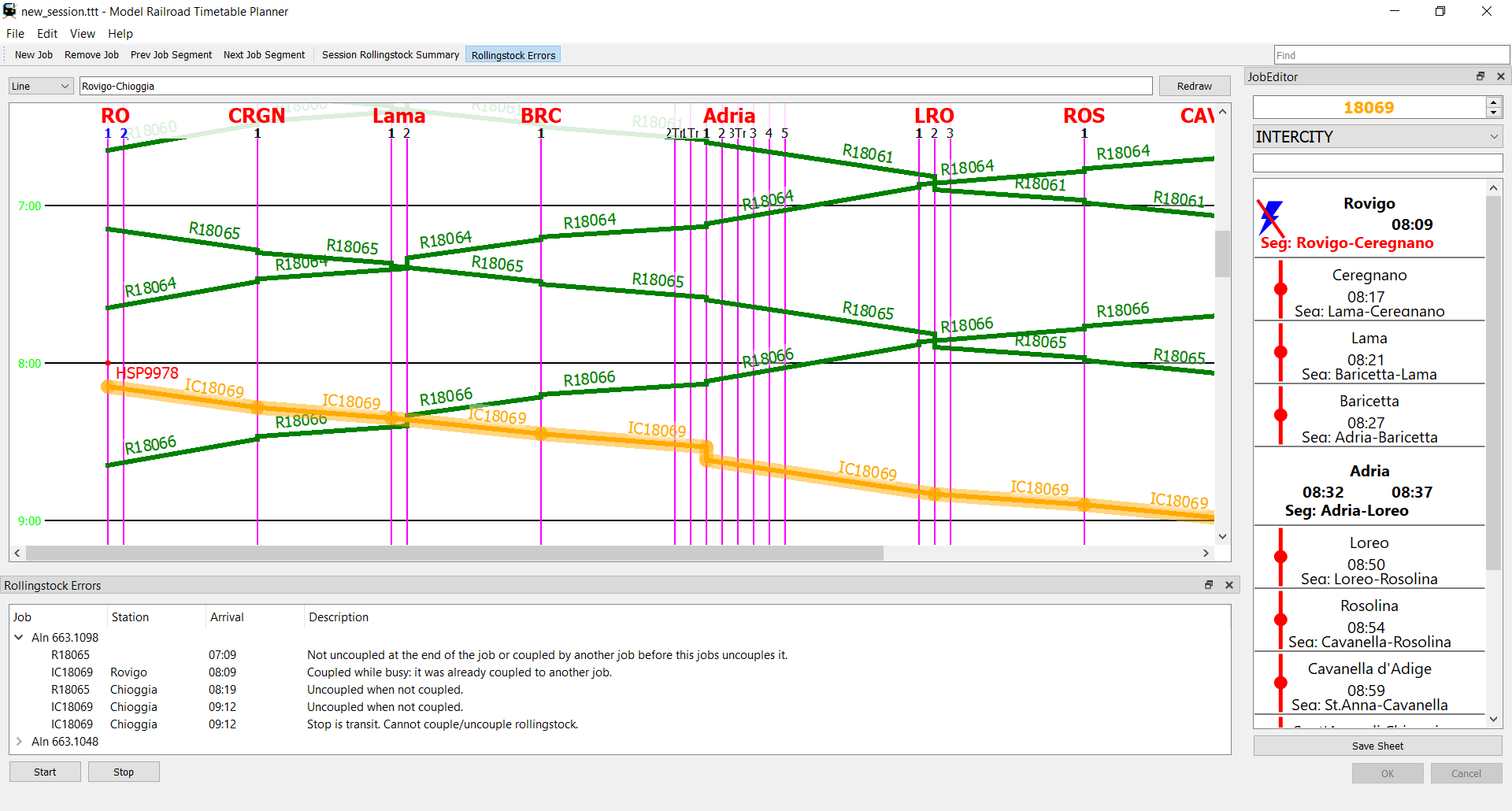Click the BRC station header on graph

point(541,116)
